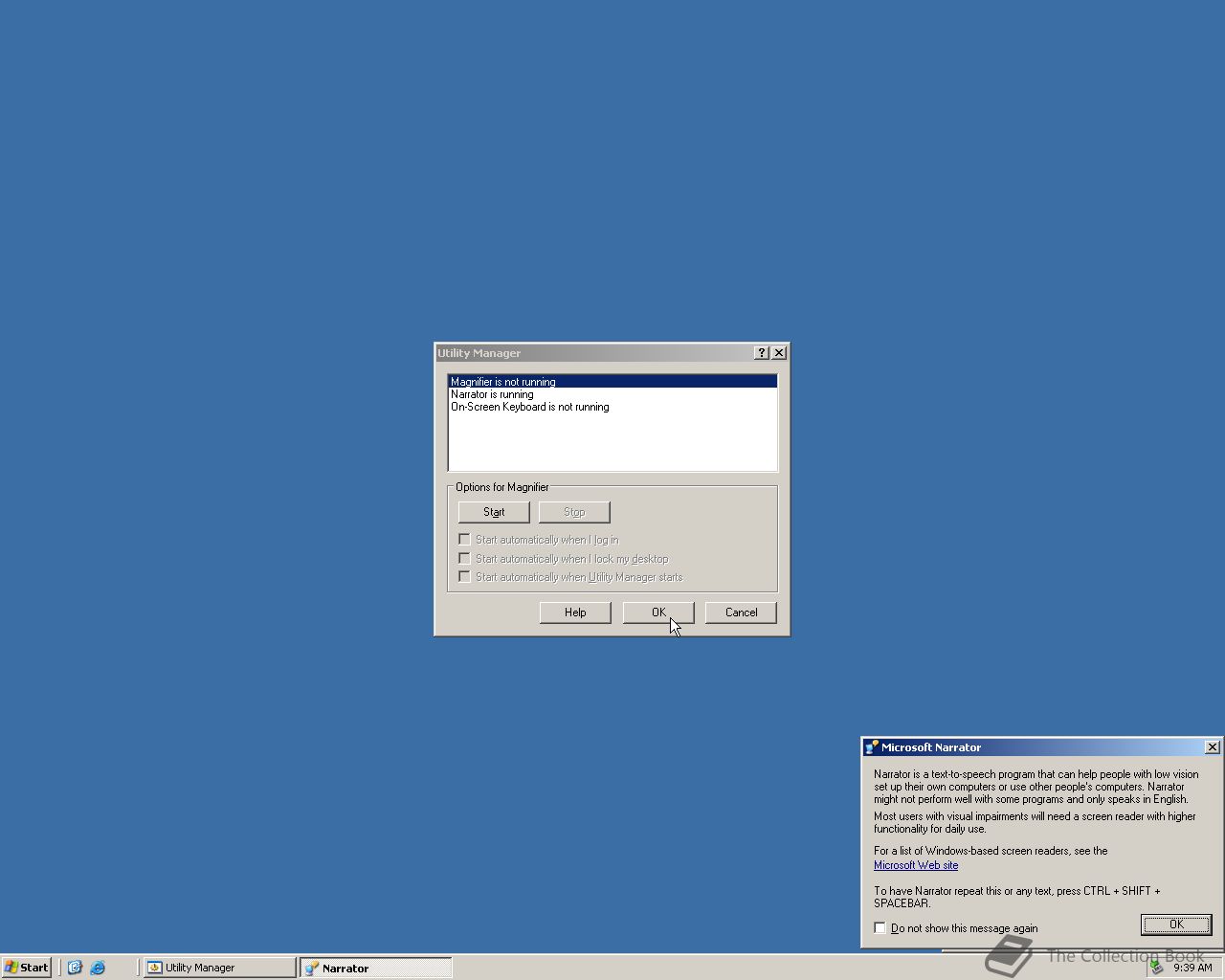
Task: Click OK in Utility Manager dialog
Action: pos(658,612)
